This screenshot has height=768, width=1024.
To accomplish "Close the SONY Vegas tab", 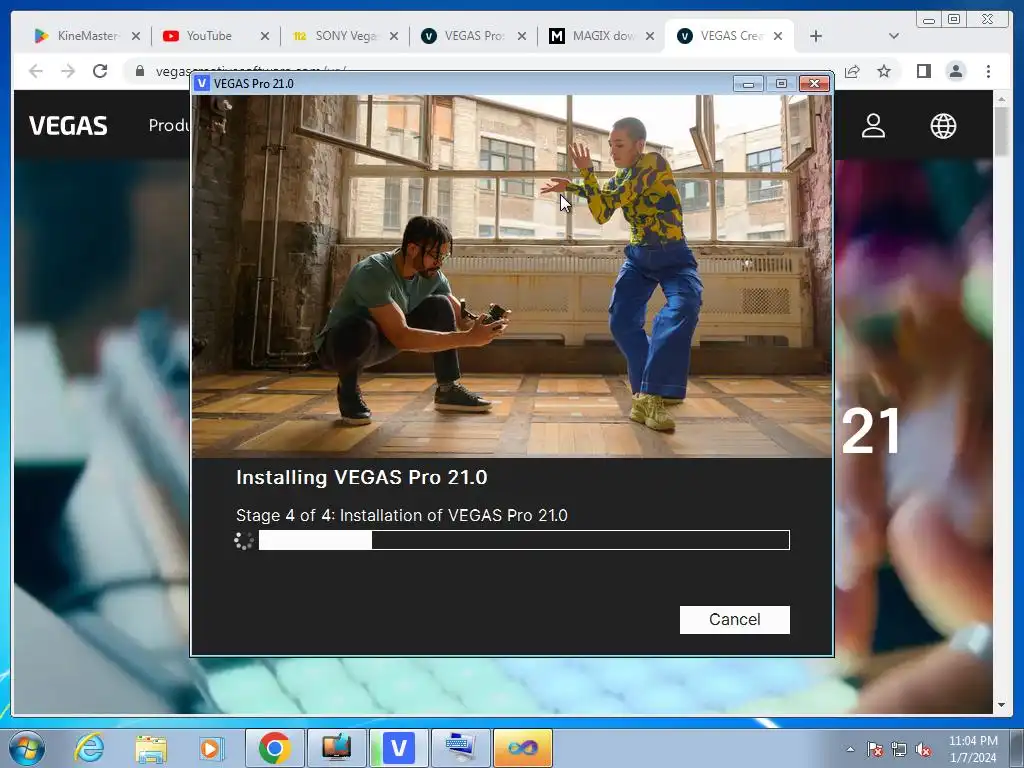I will tap(394, 37).
